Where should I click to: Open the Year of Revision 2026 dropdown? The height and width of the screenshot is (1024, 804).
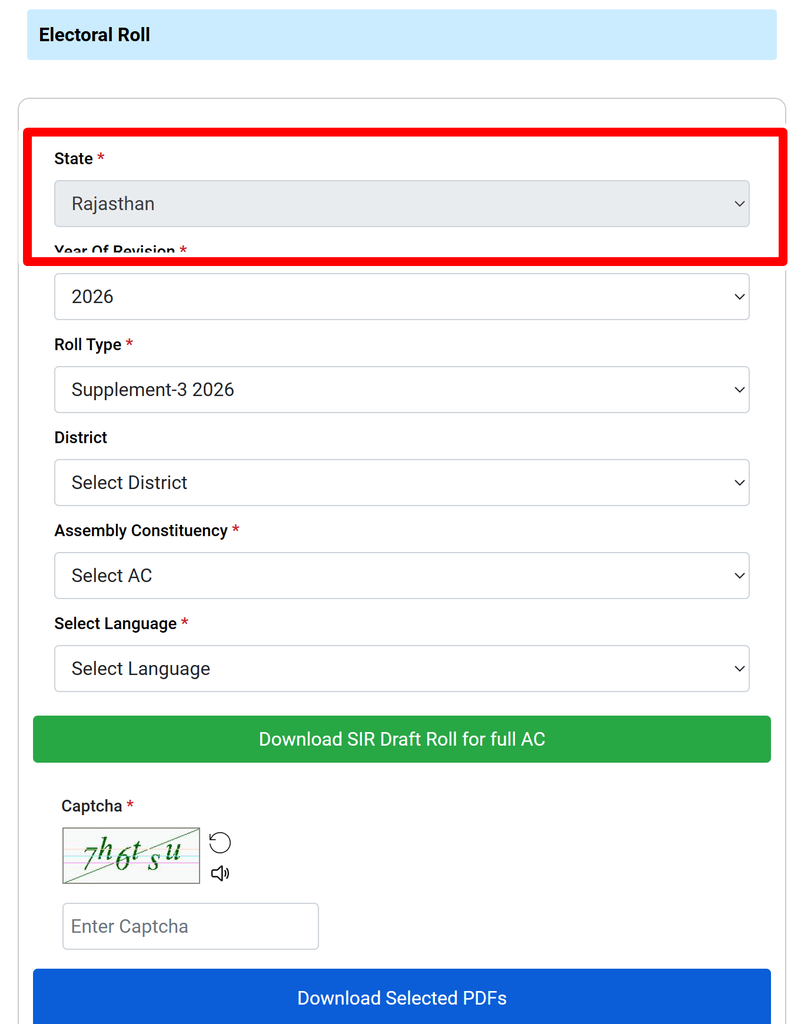(402, 296)
